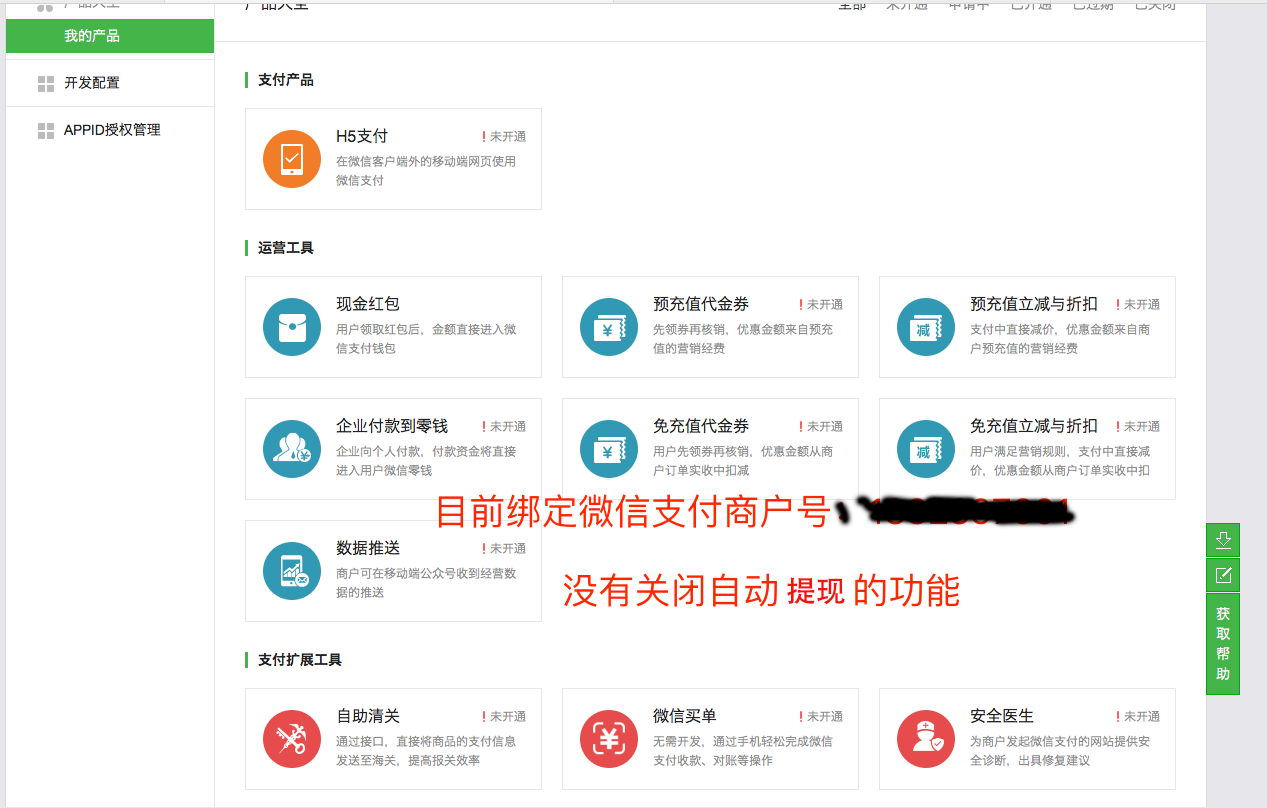Click the grid icon beside 开发配置

click(x=46, y=83)
